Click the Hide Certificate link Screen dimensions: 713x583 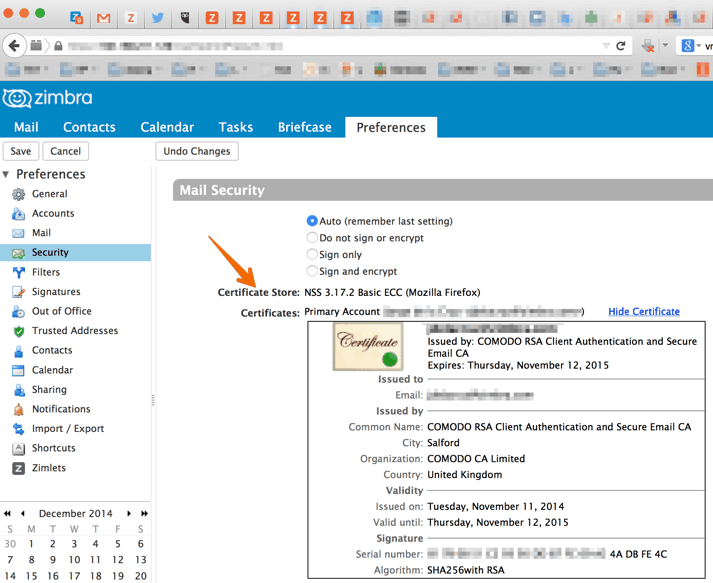pos(644,312)
